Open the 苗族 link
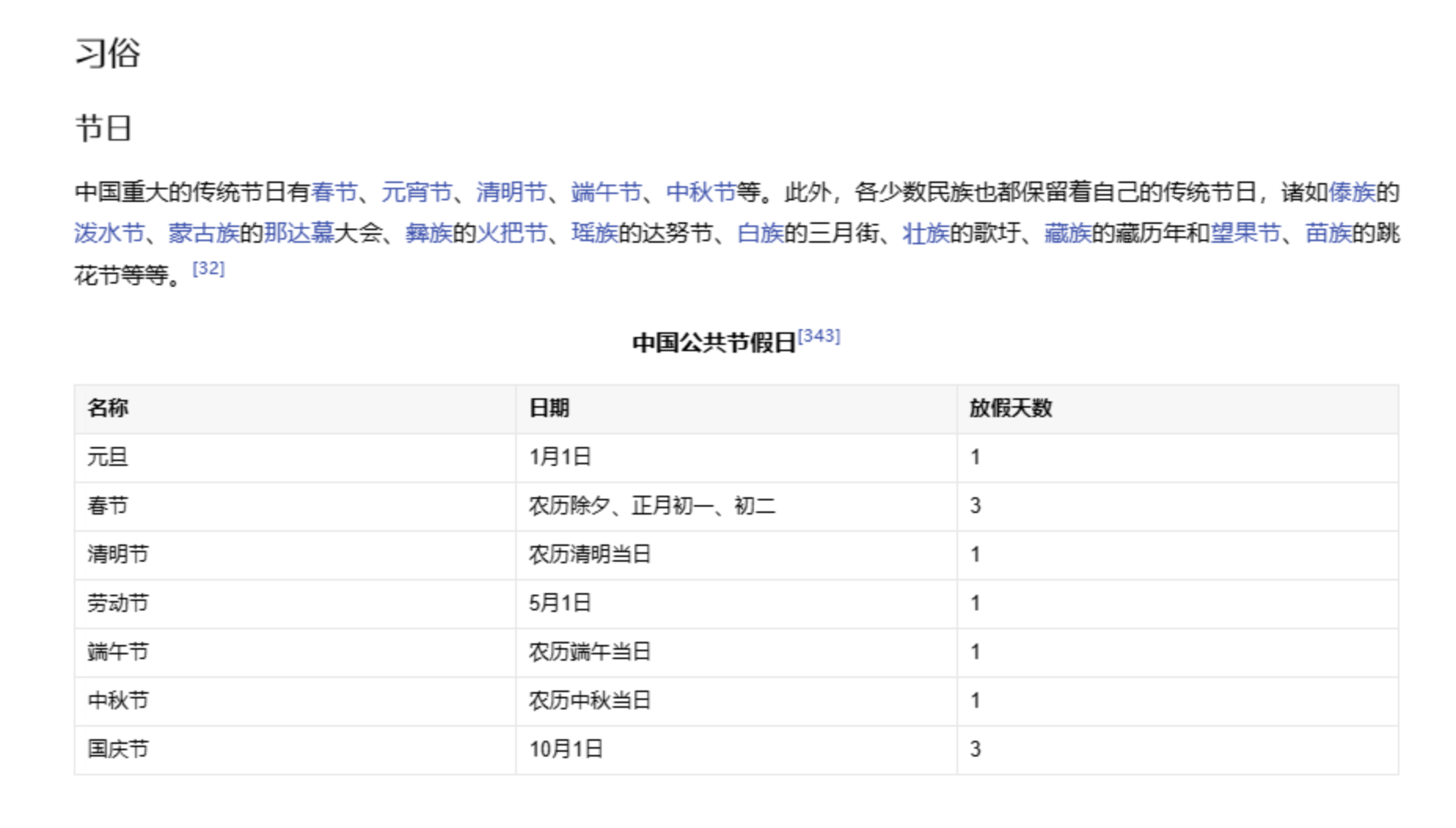 point(1328,233)
